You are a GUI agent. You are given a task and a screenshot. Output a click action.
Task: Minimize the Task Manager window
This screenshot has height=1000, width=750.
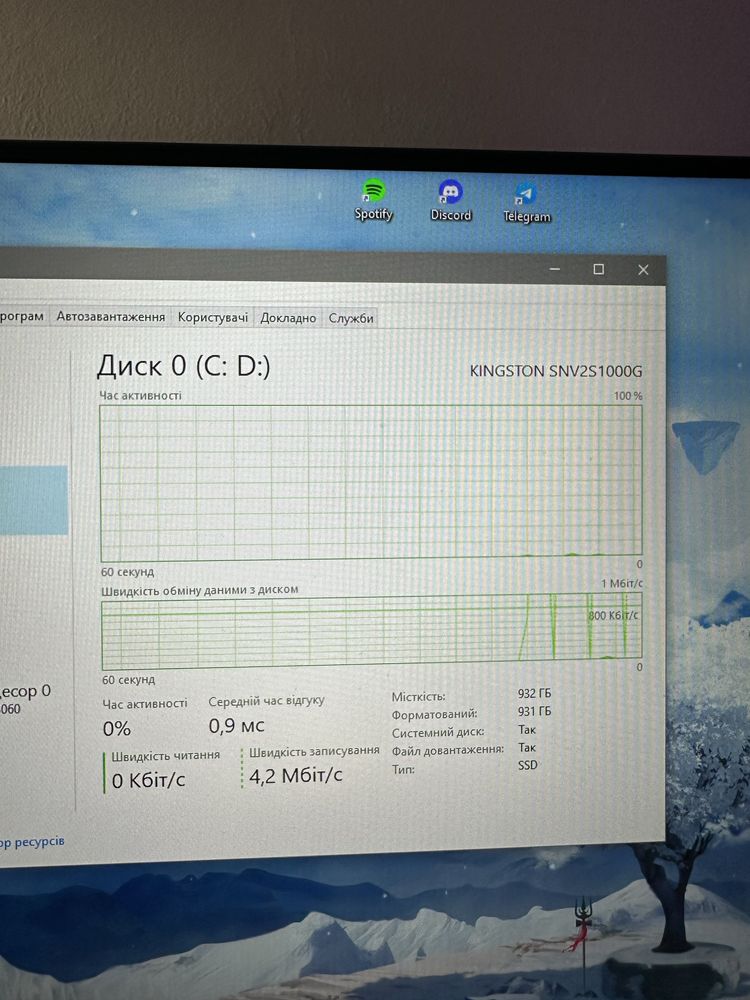(x=555, y=269)
